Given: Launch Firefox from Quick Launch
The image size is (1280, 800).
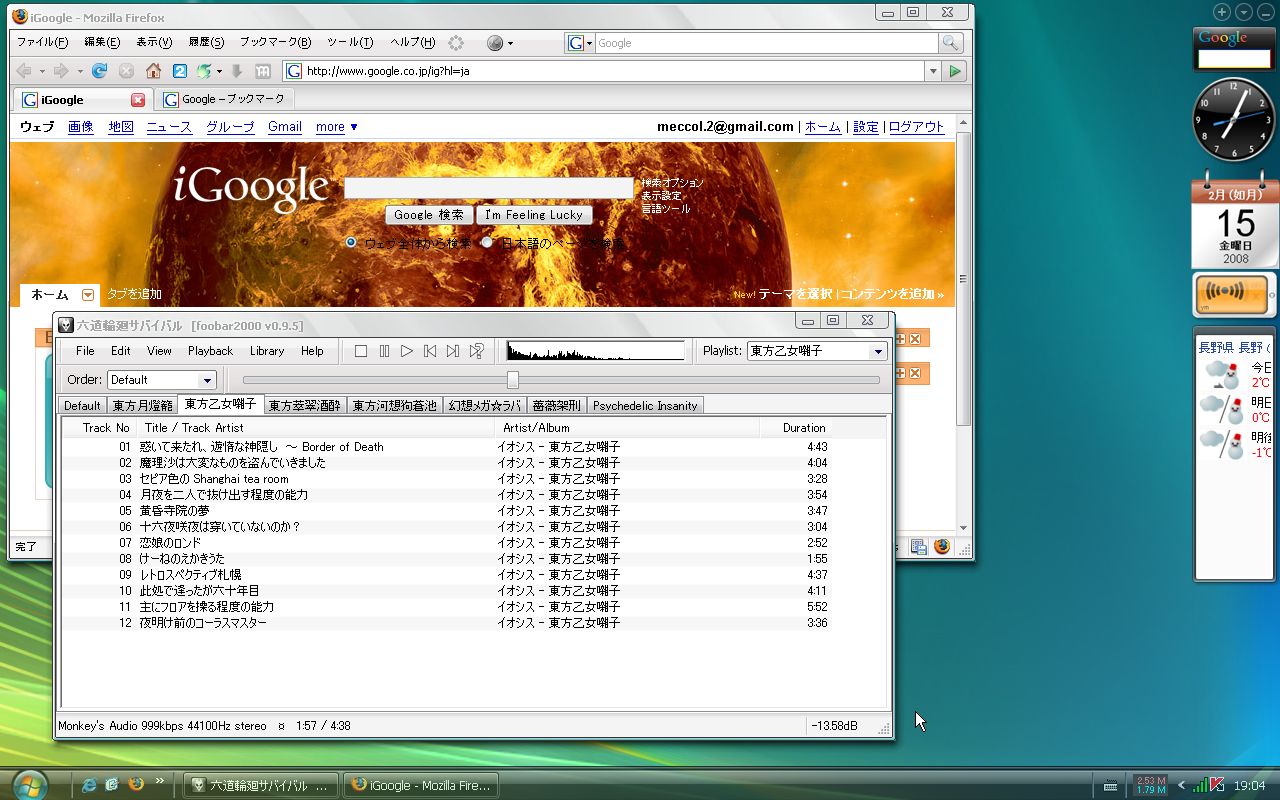Looking at the screenshot, I should 136,785.
